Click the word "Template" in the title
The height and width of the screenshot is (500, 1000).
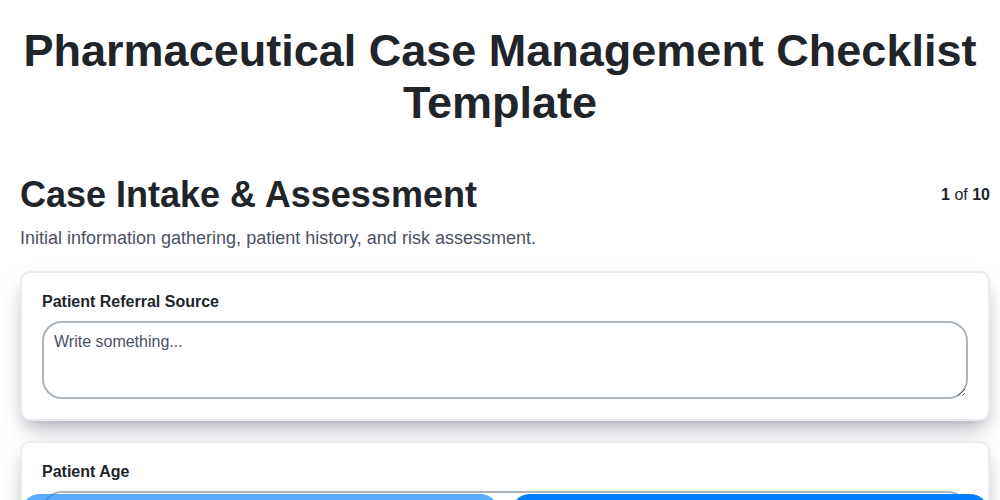click(x=500, y=102)
